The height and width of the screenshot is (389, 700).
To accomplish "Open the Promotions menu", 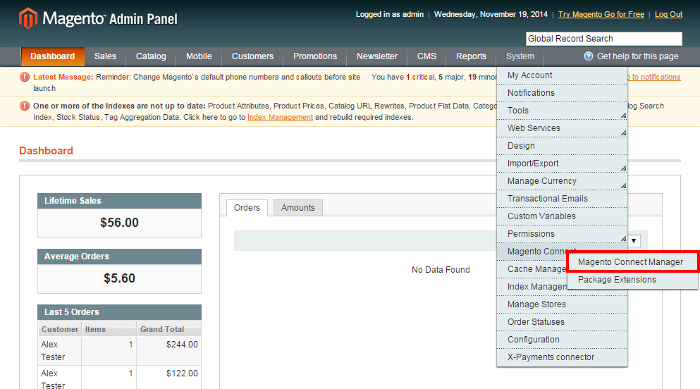I will tap(315, 56).
